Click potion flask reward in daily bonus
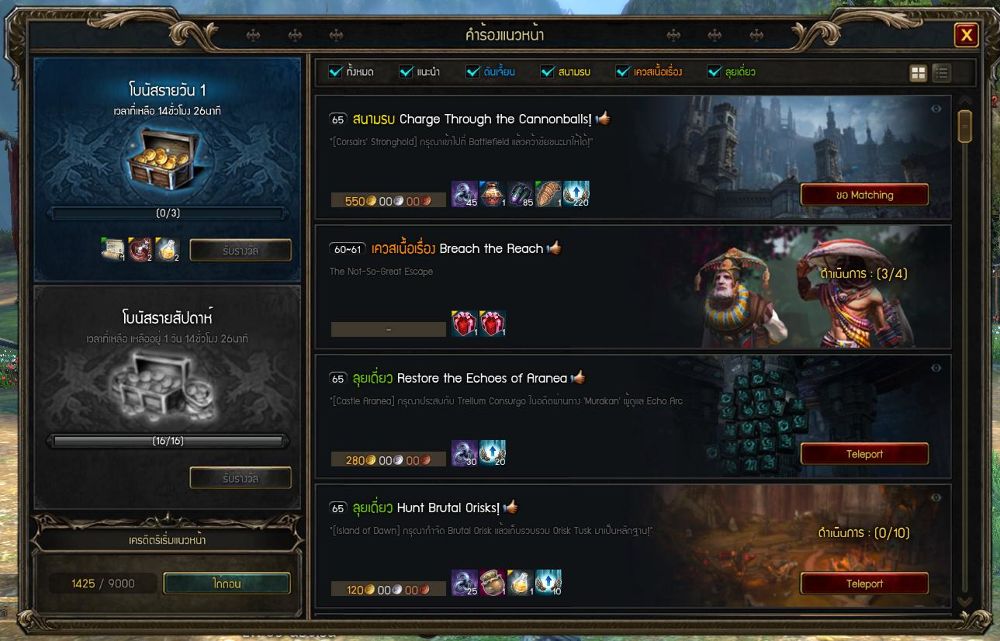Screen dimensions: 1000x641 168,249
